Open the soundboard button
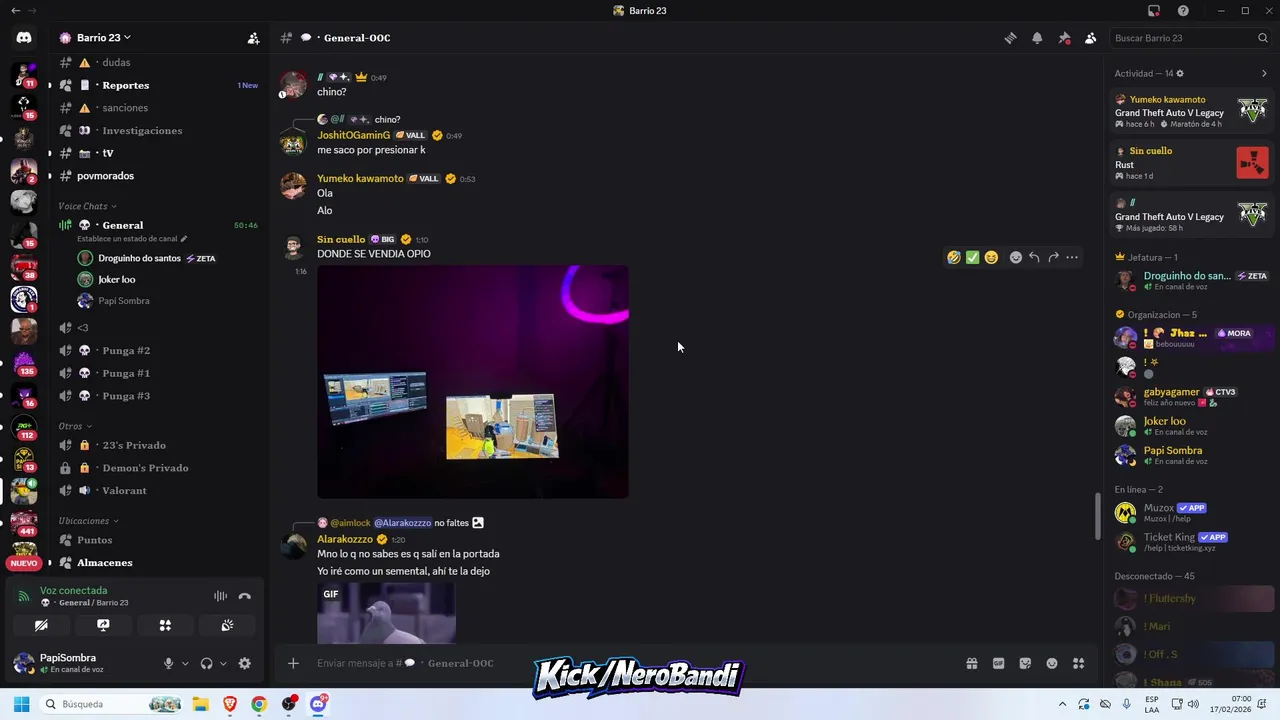Viewport: 1280px width, 720px height. [x=227, y=625]
